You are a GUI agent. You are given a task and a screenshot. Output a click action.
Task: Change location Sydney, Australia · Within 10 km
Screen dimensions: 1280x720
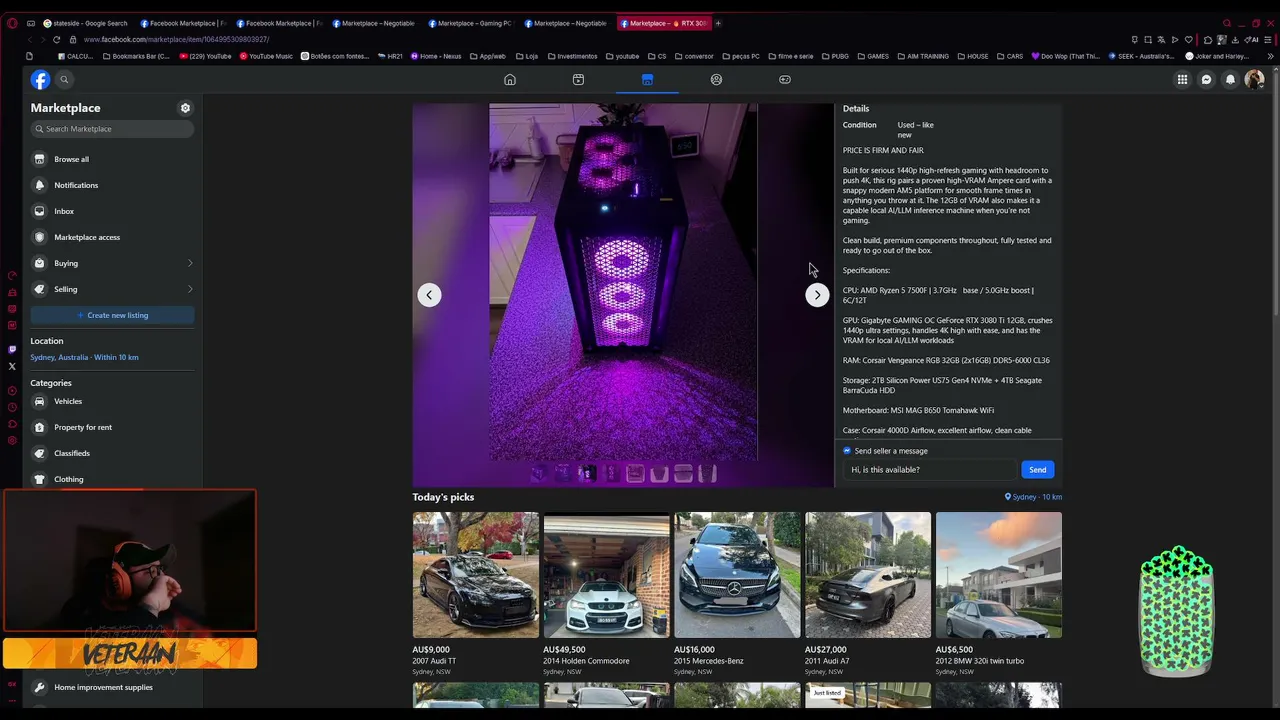[x=84, y=357]
